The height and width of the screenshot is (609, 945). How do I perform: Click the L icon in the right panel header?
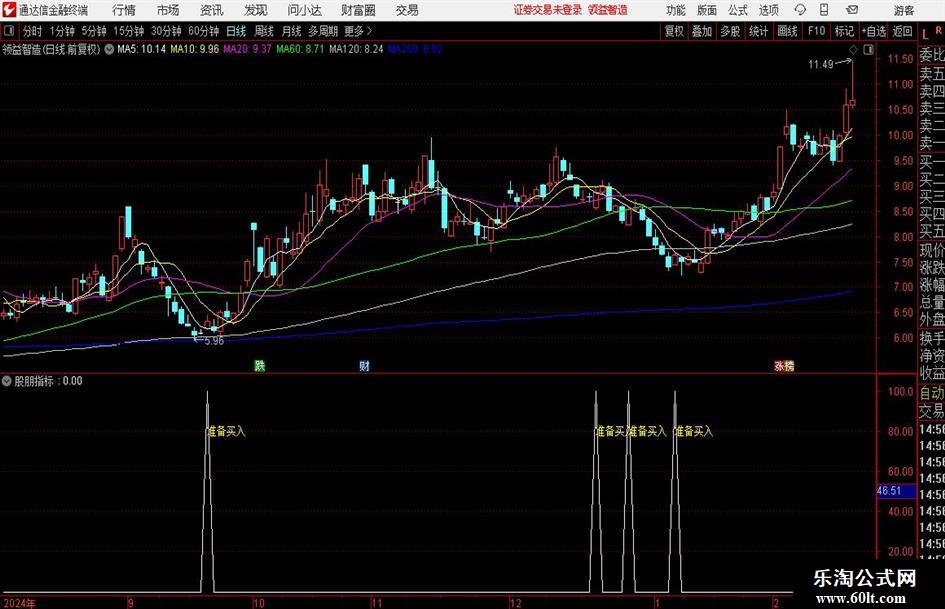point(925,34)
